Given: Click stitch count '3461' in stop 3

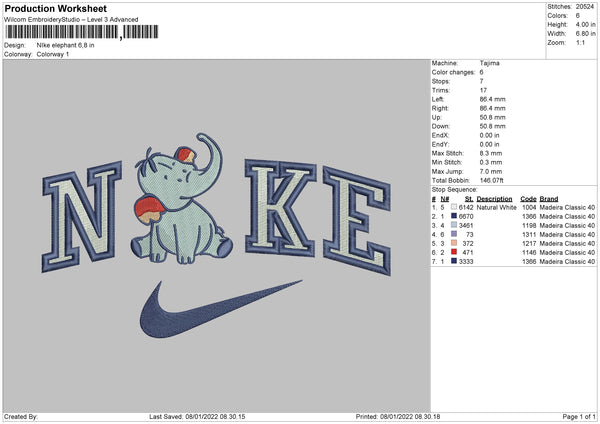Looking at the screenshot, I should (x=466, y=225).
